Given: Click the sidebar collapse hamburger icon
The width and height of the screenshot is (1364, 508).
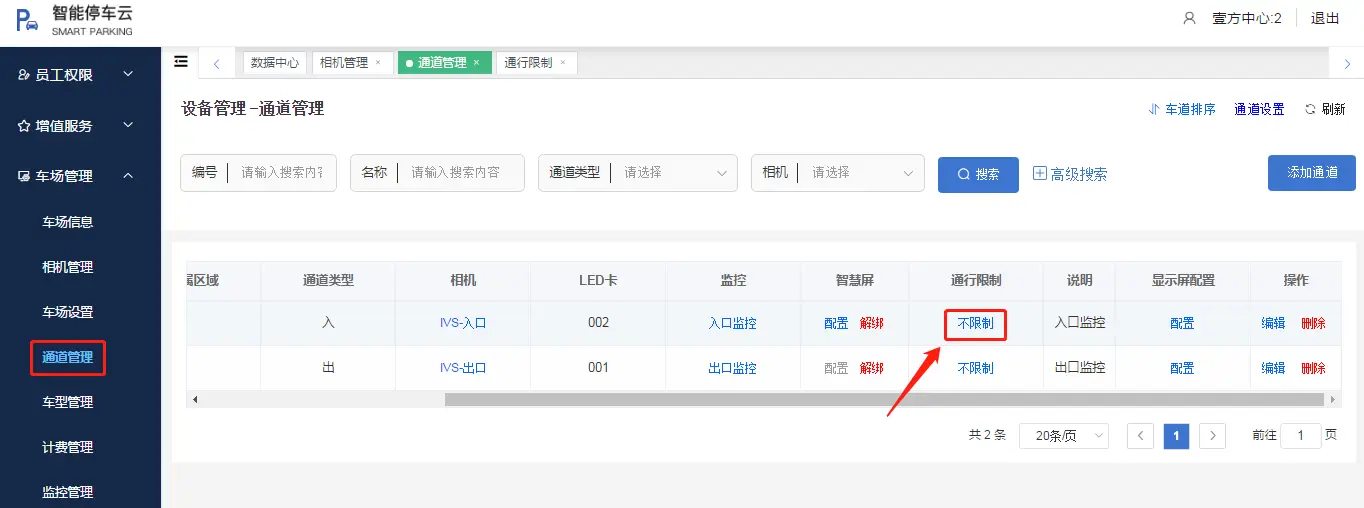Looking at the screenshot, I should [x=181, y=62].
